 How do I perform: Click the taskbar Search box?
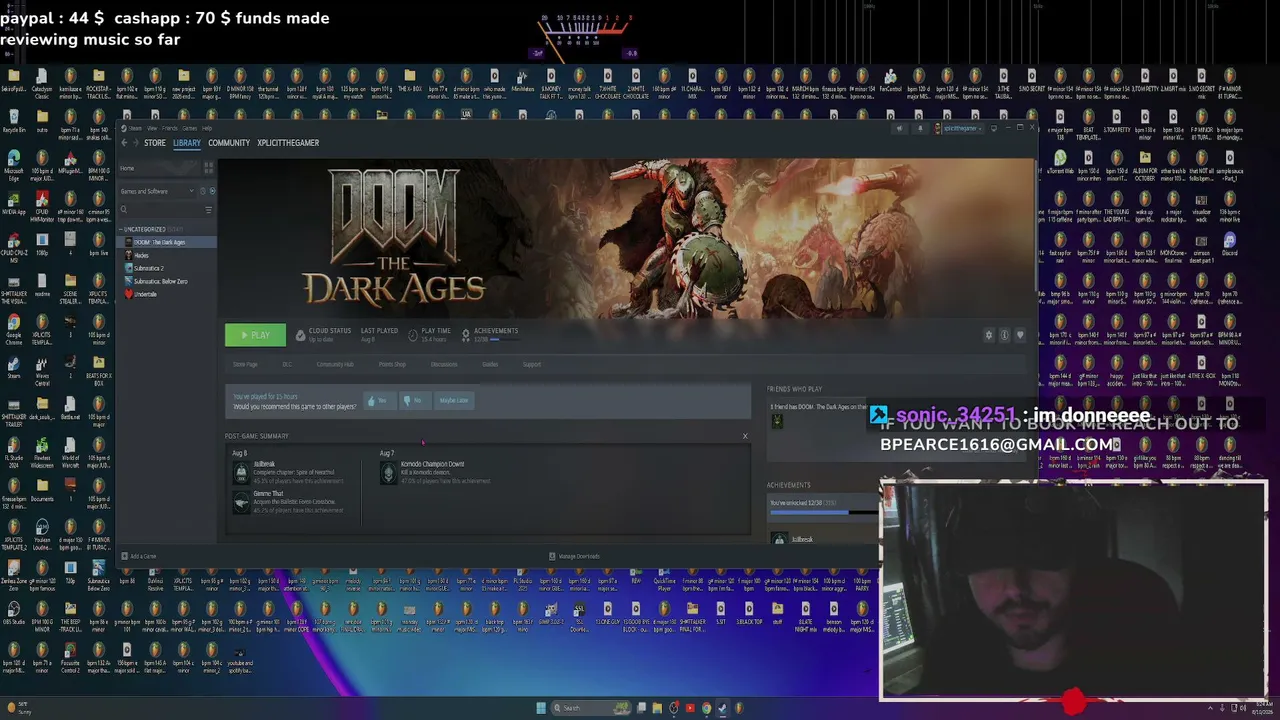coord(589,708)
